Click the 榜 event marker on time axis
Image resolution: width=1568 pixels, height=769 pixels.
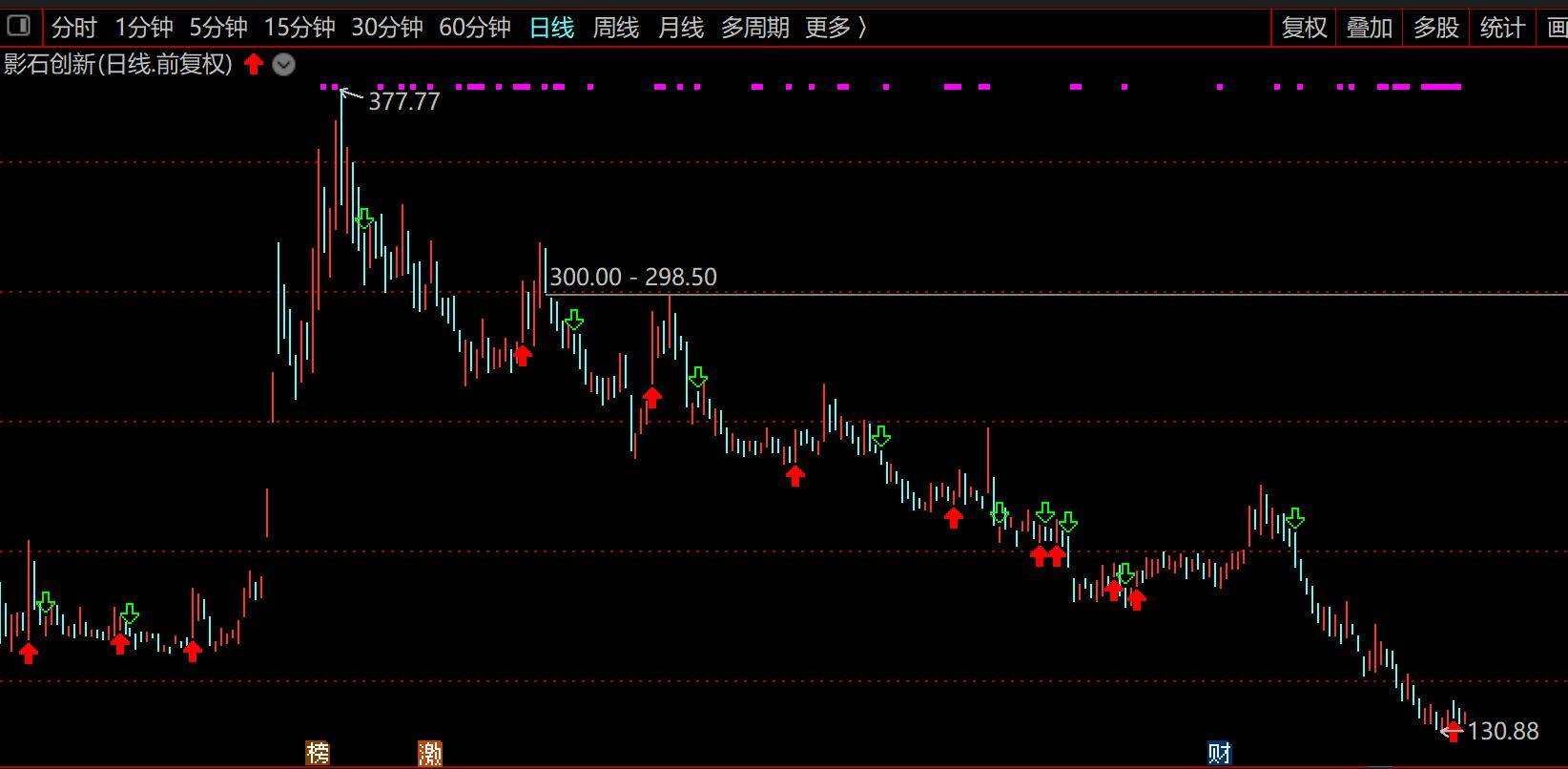(318, 753)
